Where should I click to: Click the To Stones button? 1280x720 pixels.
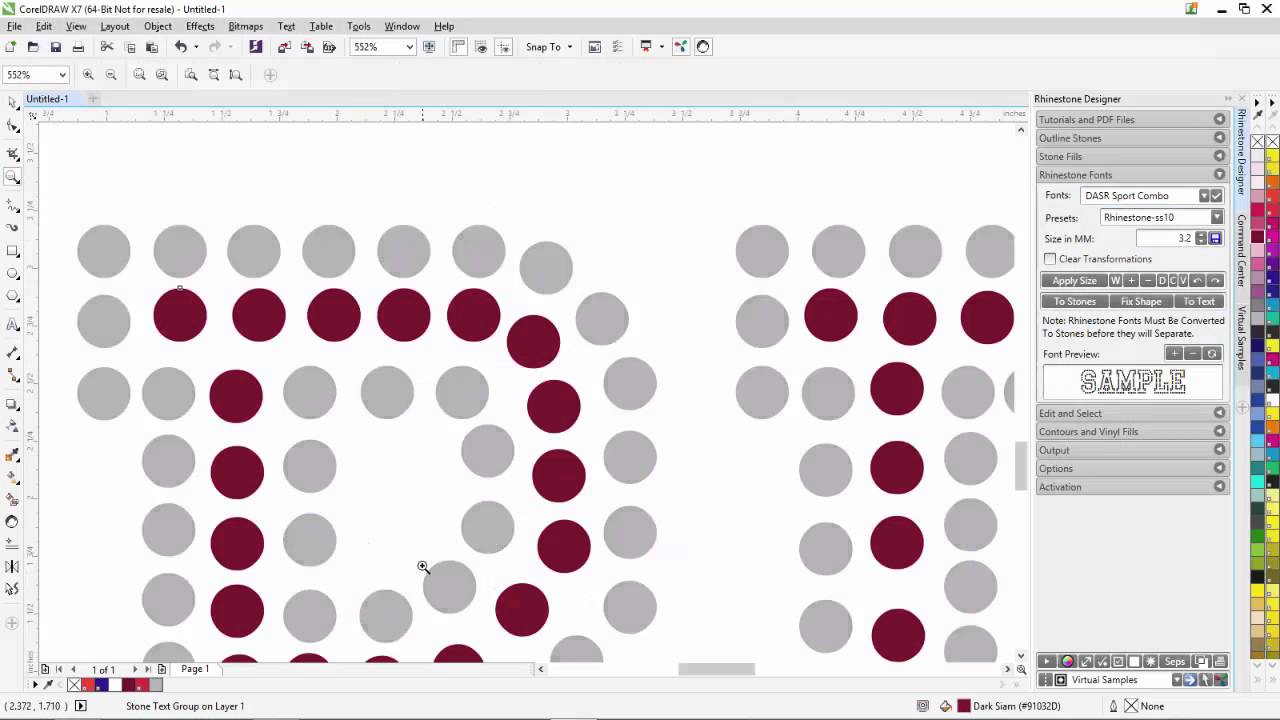click(1075, 301)
